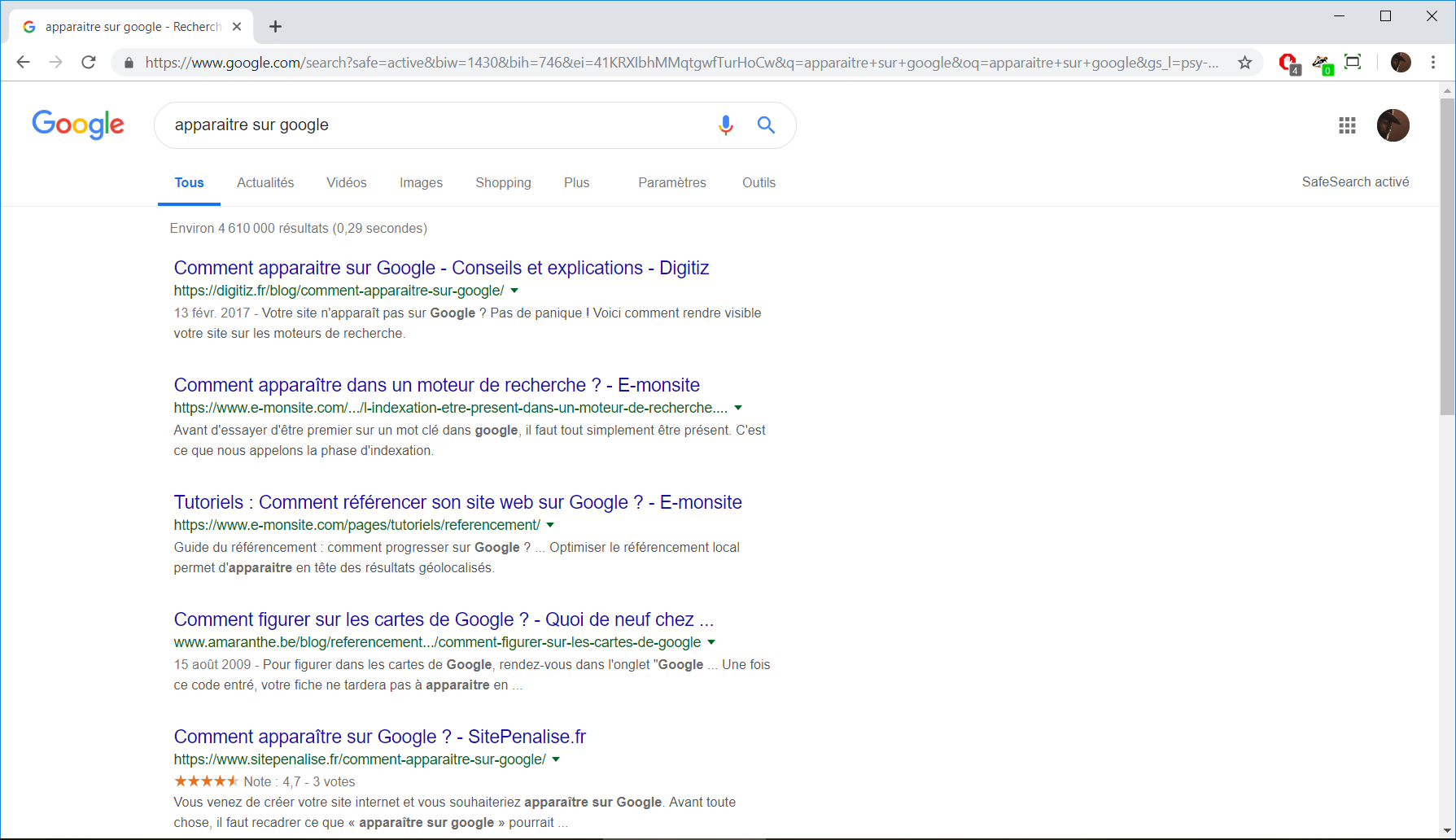The width and height of the screenshot is (1456, 840).
Task: Expand dropdown arrow beside sitepenalise.fr URL
Action: (x=556, y=759)
